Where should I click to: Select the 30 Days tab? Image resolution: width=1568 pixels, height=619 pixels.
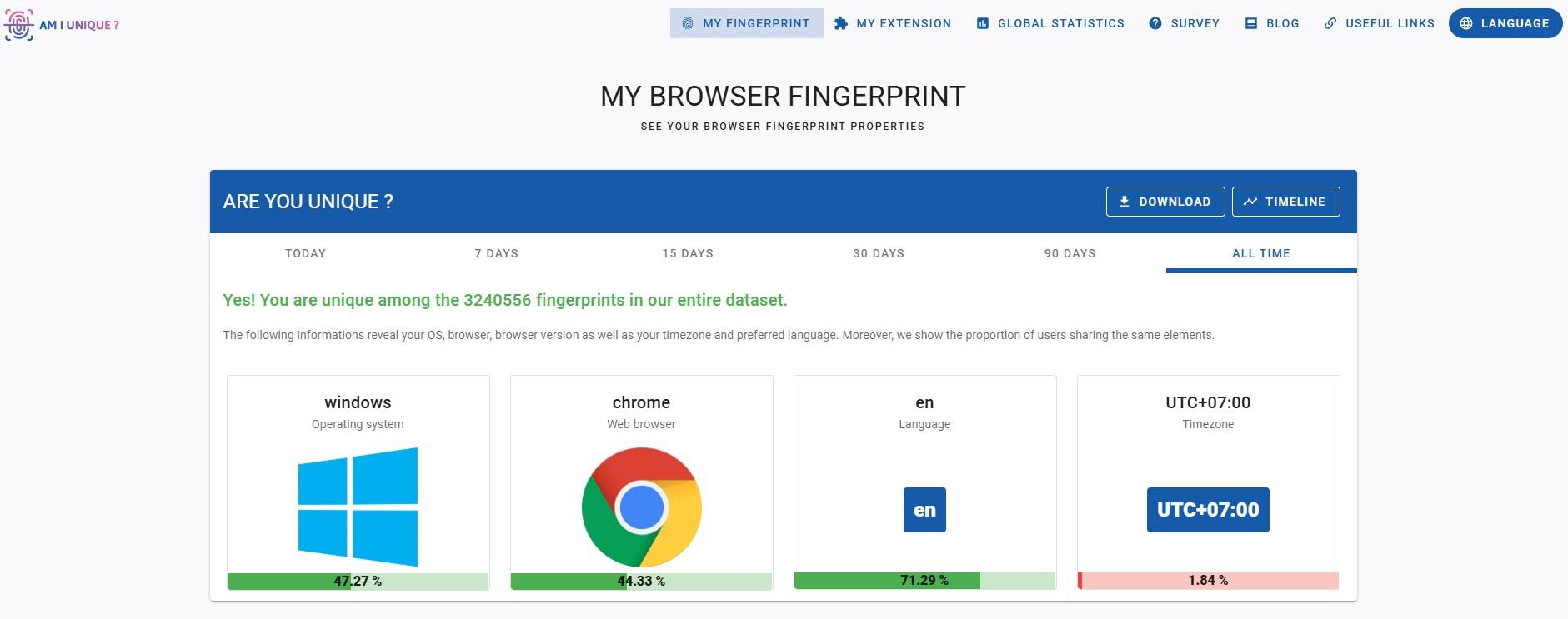(879, 253)
